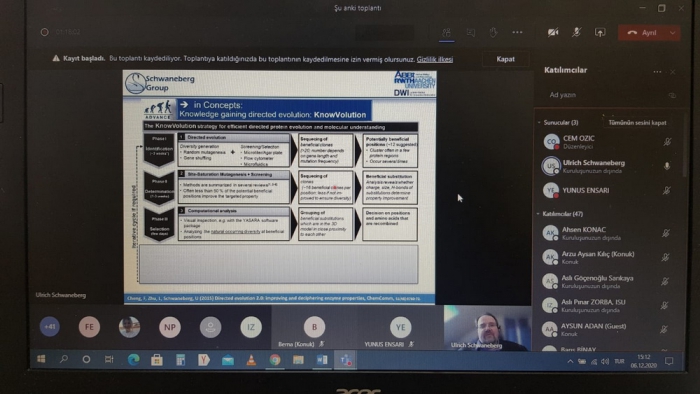Expand the dropdown arrow beside Ayrıl
700x394 pixels.
672,33
